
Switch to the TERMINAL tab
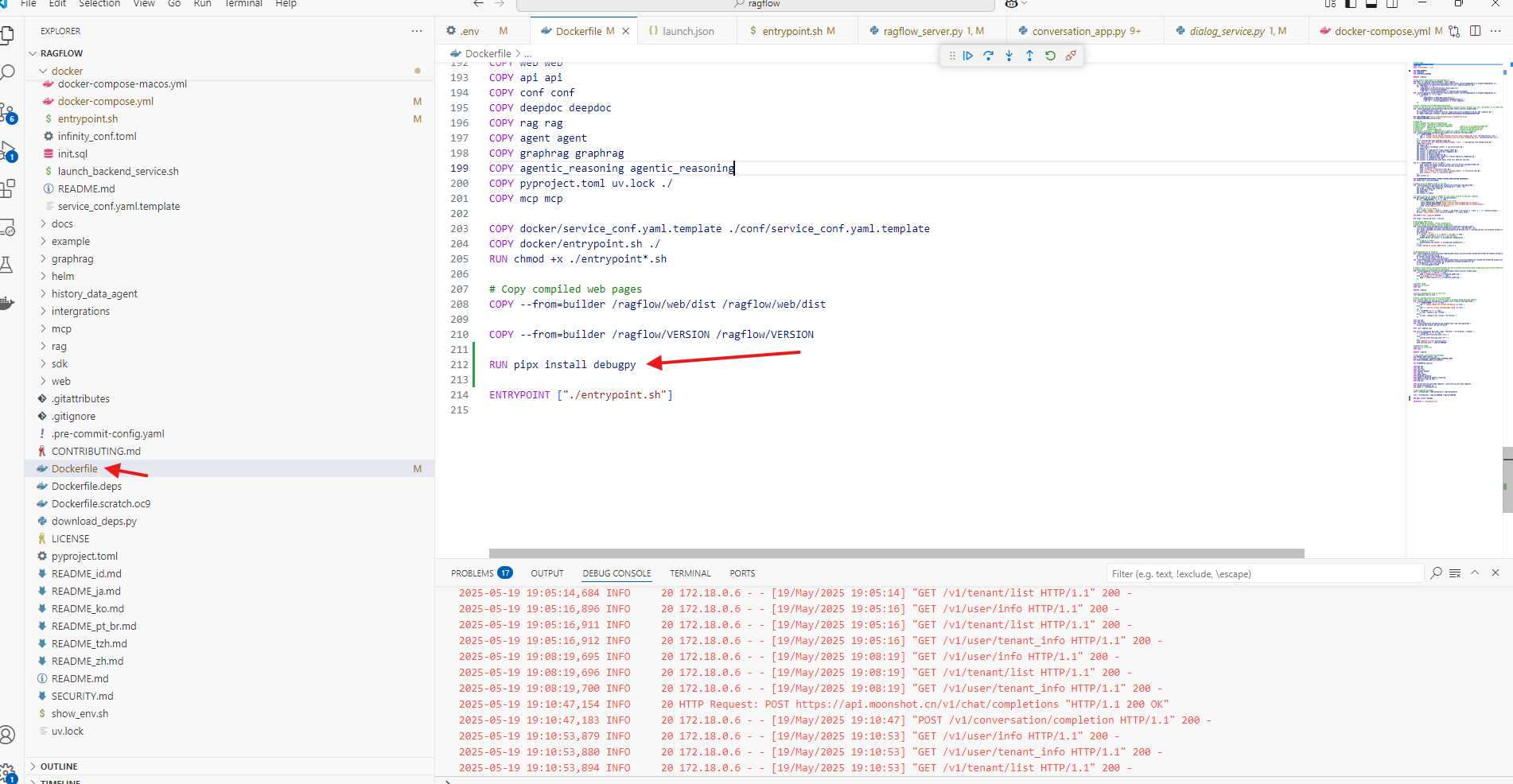click(689, 573)
